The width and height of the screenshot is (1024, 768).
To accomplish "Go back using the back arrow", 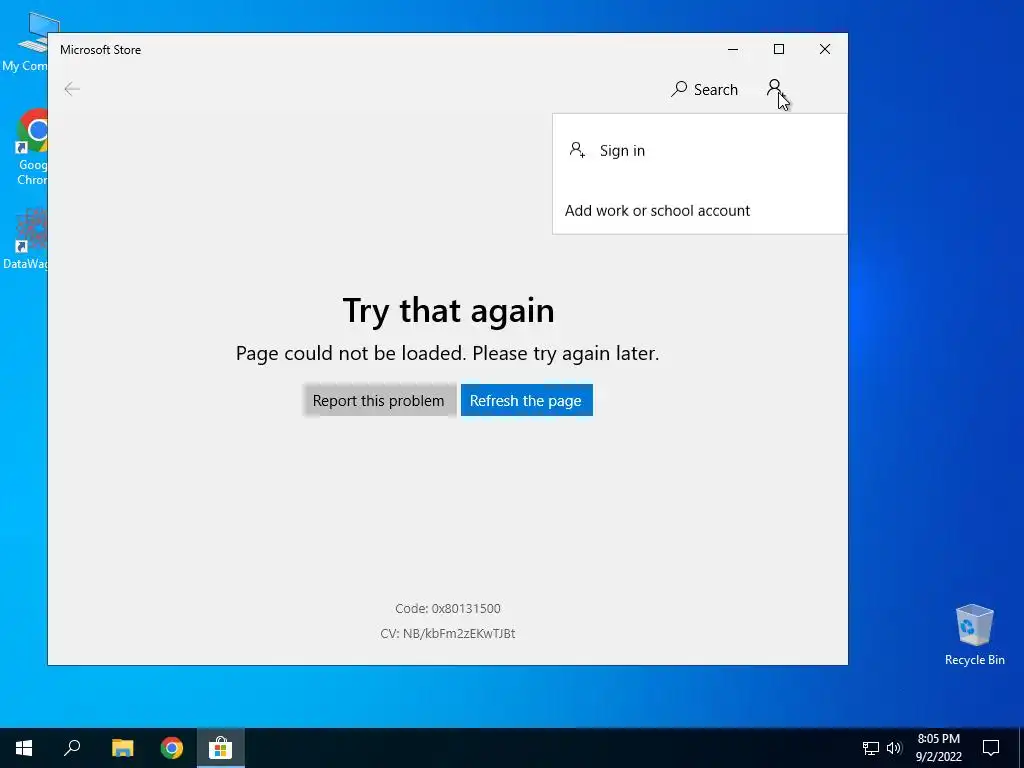I will click(72, 89).
